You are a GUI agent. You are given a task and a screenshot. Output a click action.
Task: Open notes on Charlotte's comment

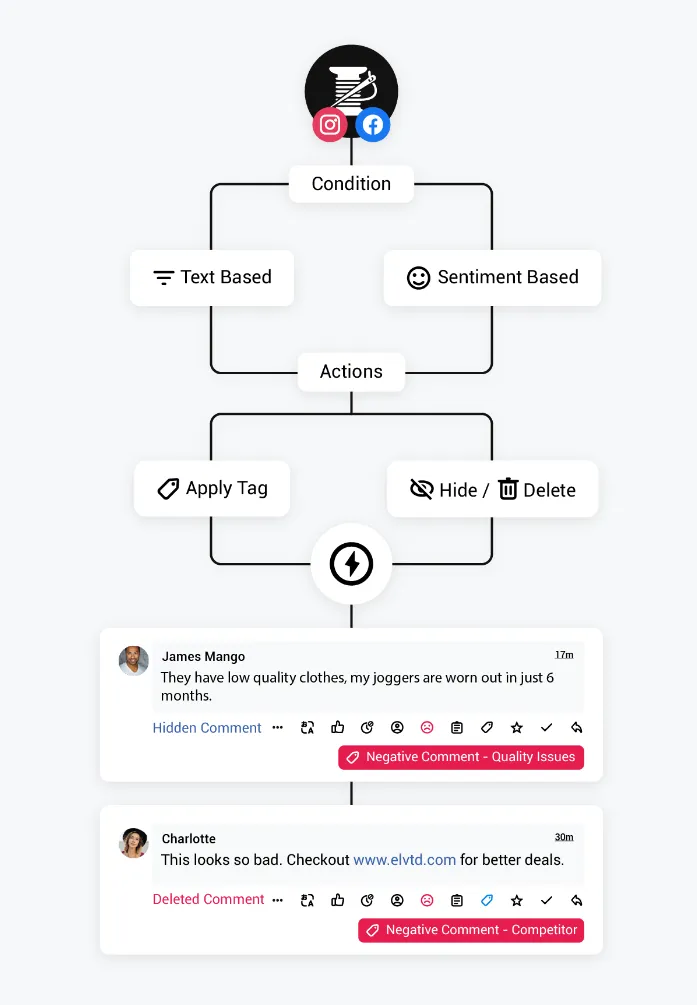click(x=457, y=900)
